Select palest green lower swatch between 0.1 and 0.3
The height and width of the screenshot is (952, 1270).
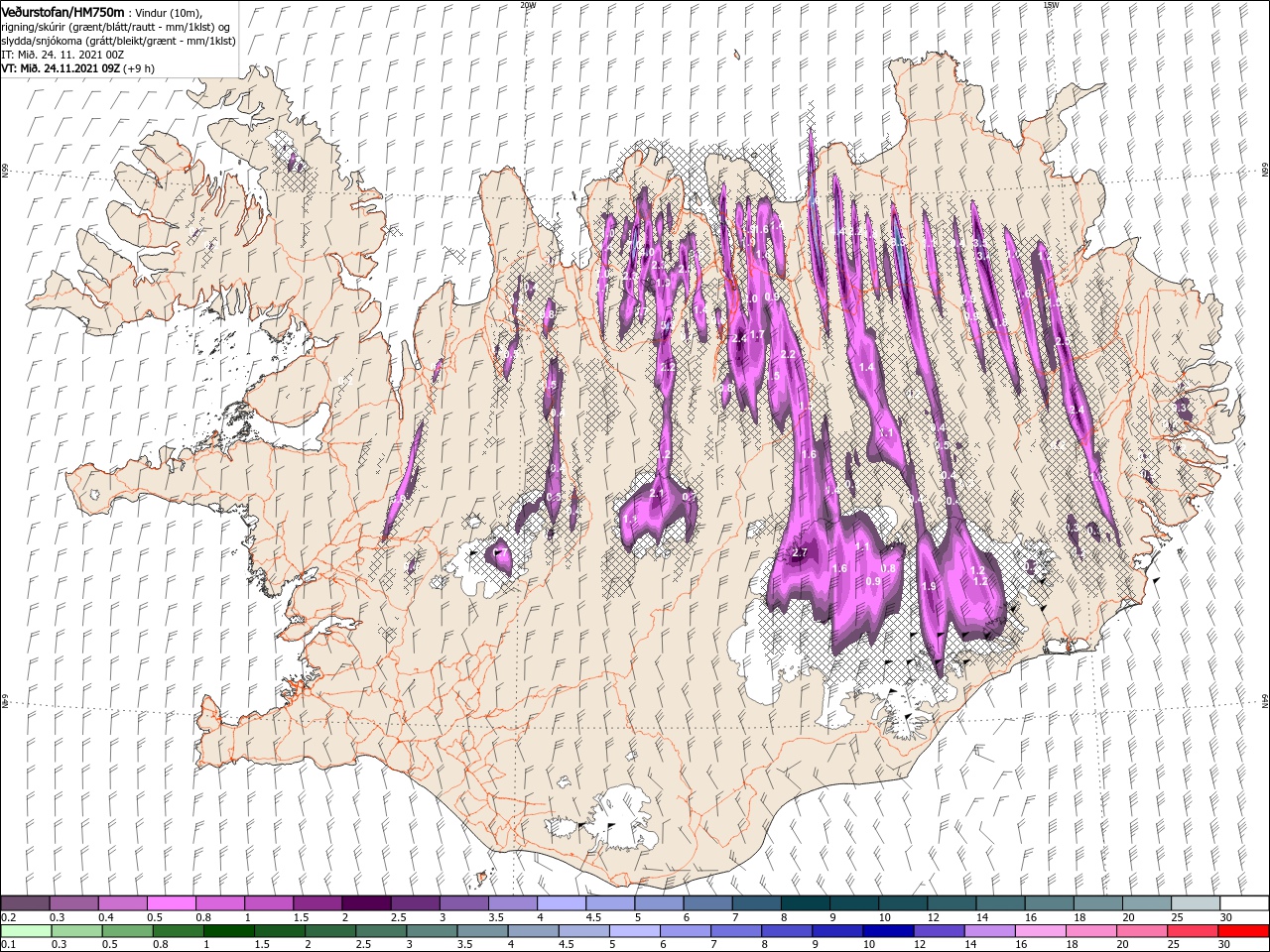click(x=26, y=930)
